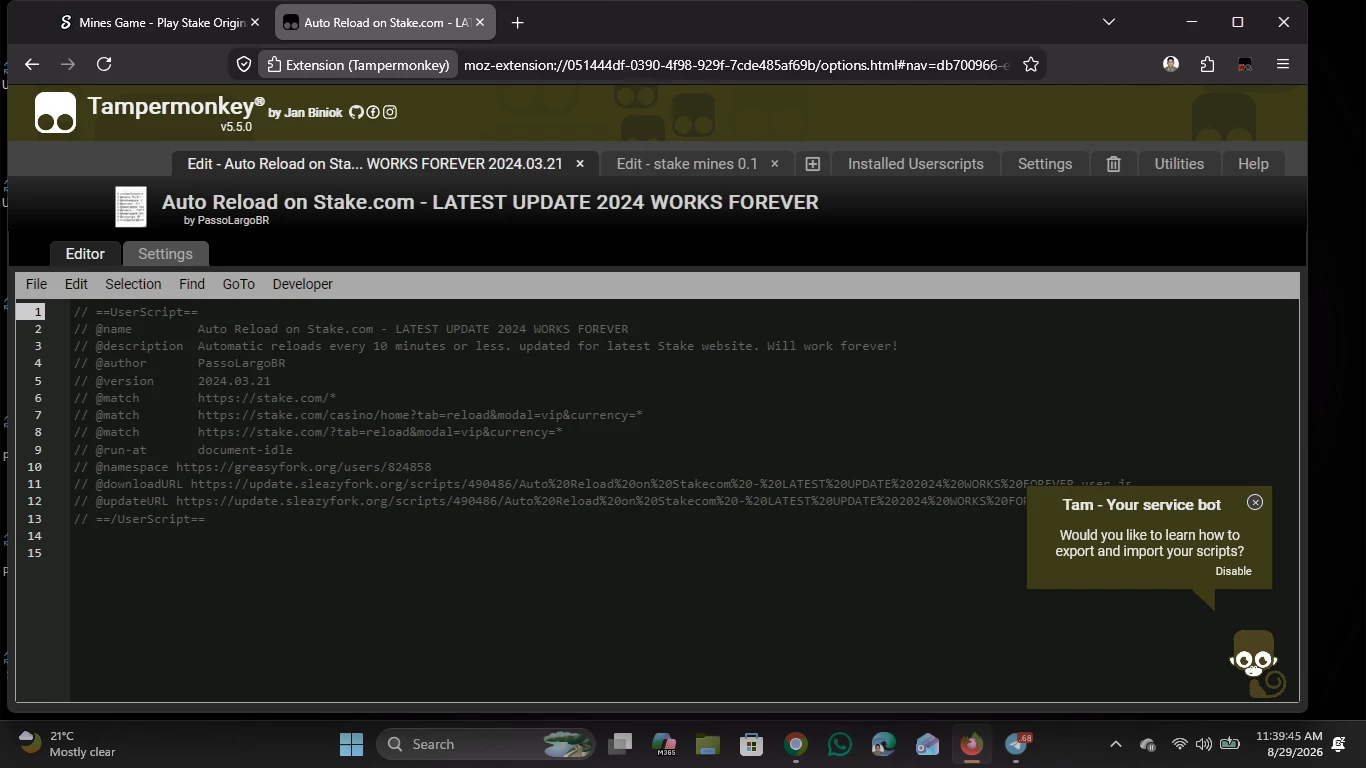Click the @namespace greasyfork line
This screenshot has height=768, width=1366.
click(x=253, y=467)
